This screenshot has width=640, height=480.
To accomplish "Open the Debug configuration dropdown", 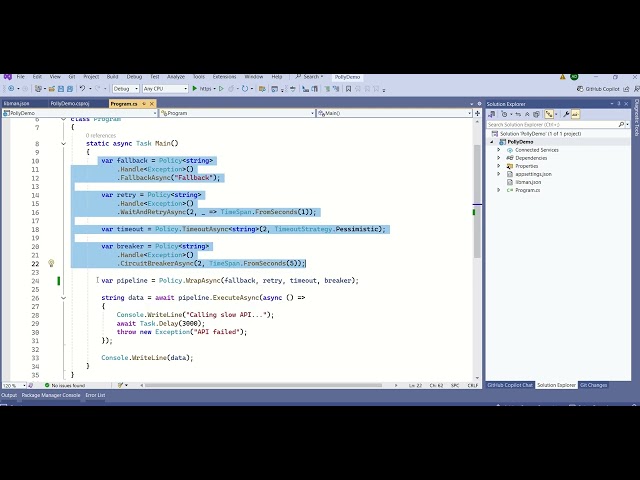I will point(126,89).
